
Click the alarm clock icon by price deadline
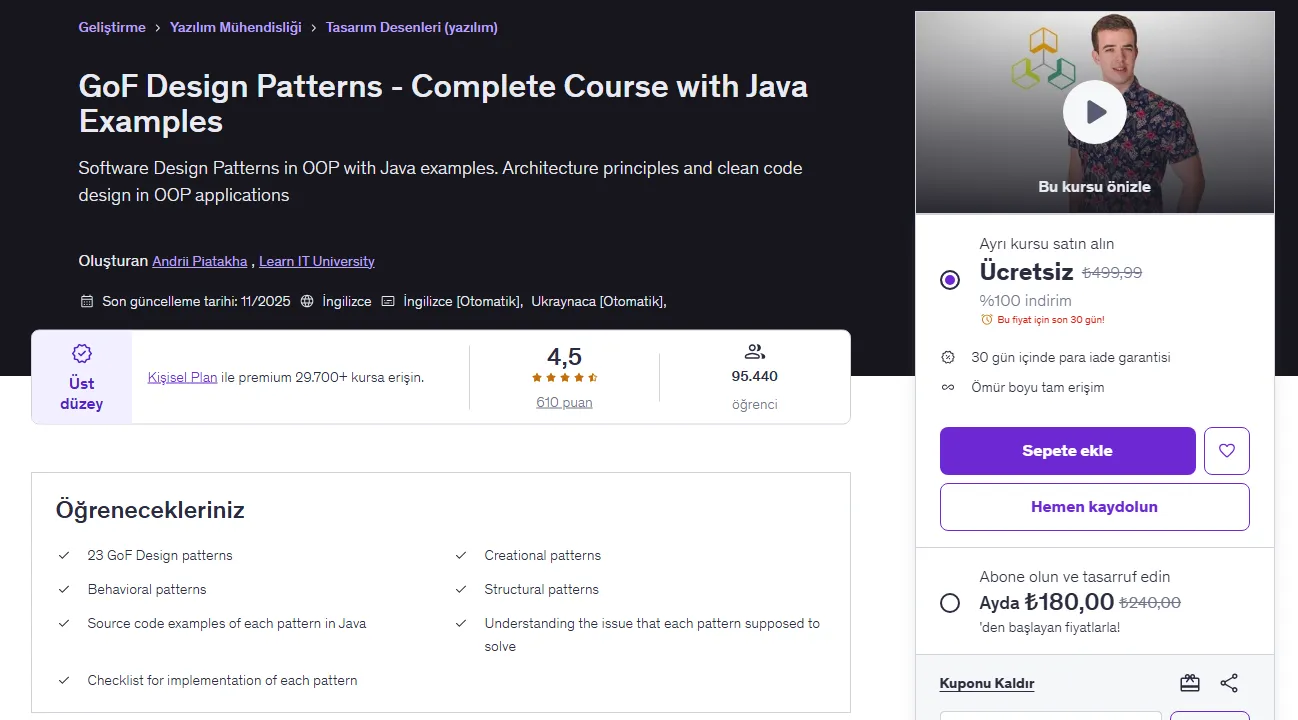click(x=987, y=320)
